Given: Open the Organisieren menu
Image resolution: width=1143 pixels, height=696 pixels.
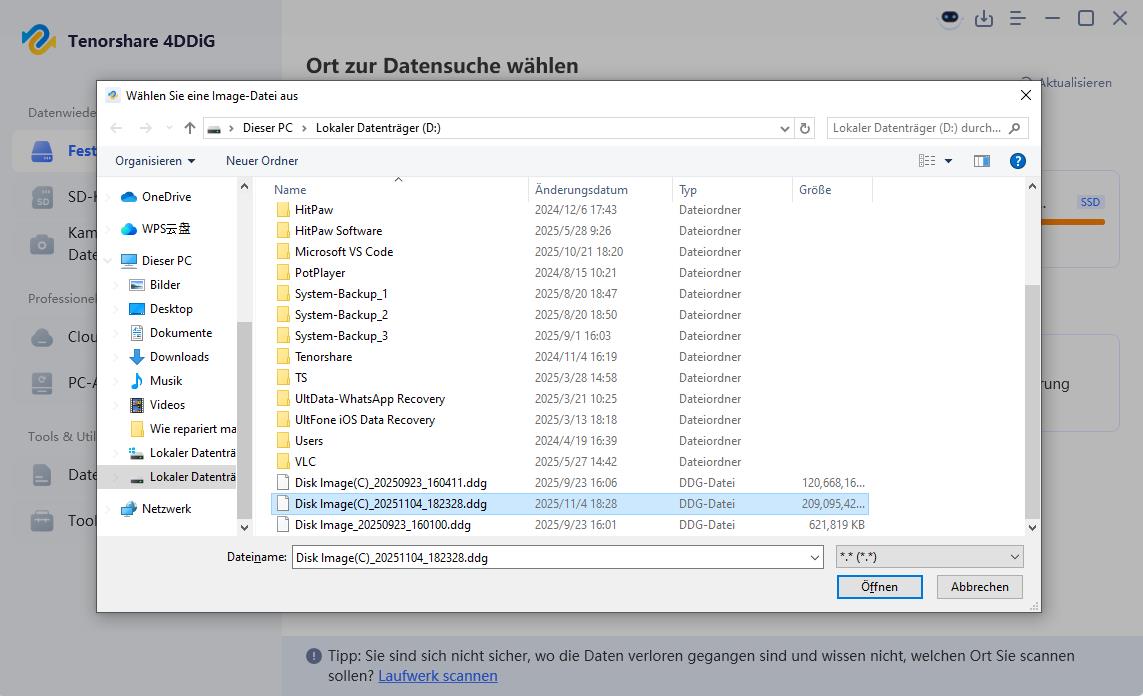Looking at the screenshot, I should click(x=155, y=161).
